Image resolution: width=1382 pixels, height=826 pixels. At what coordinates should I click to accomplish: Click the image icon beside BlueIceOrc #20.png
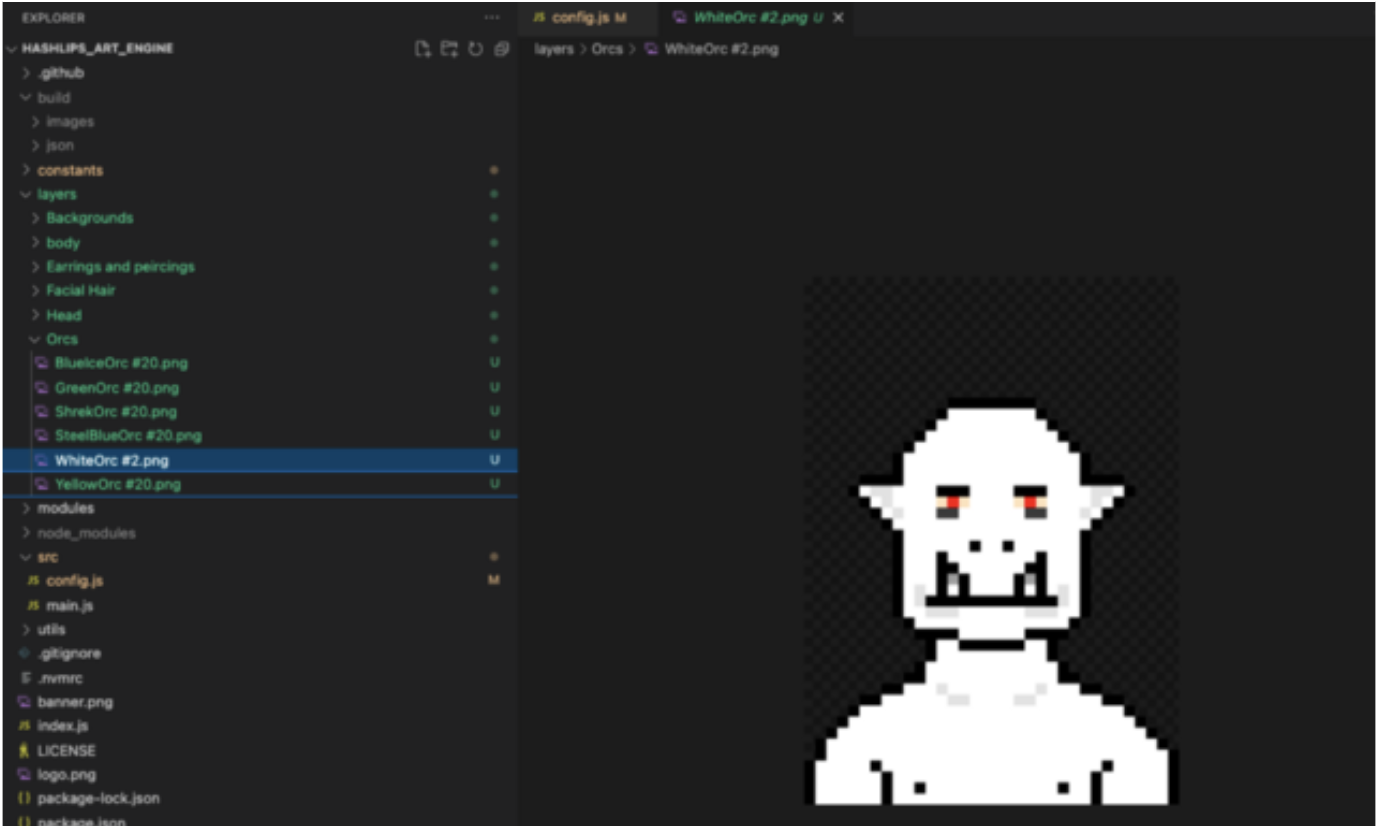[x=42, y=363]
